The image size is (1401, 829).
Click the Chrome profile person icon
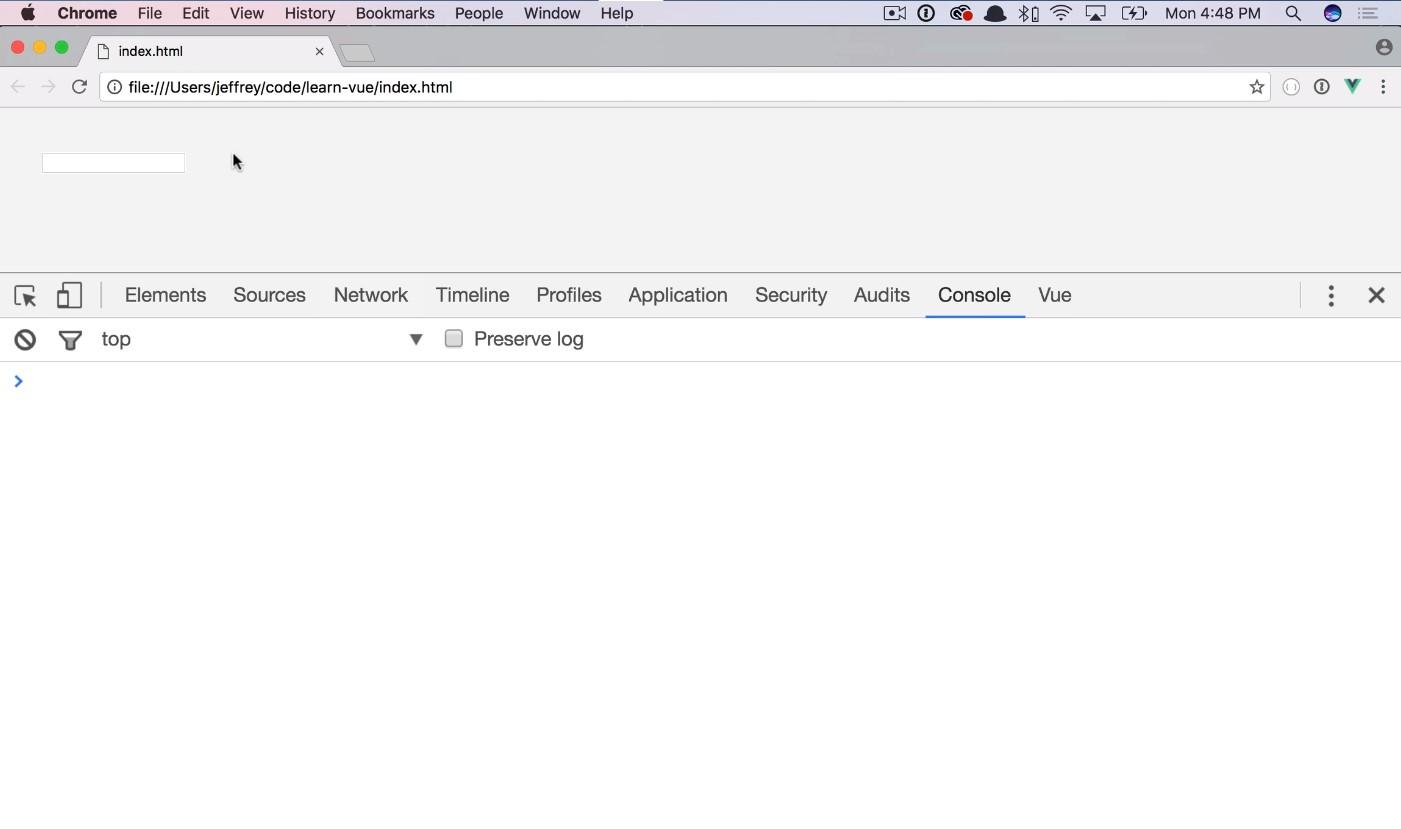1384,47
